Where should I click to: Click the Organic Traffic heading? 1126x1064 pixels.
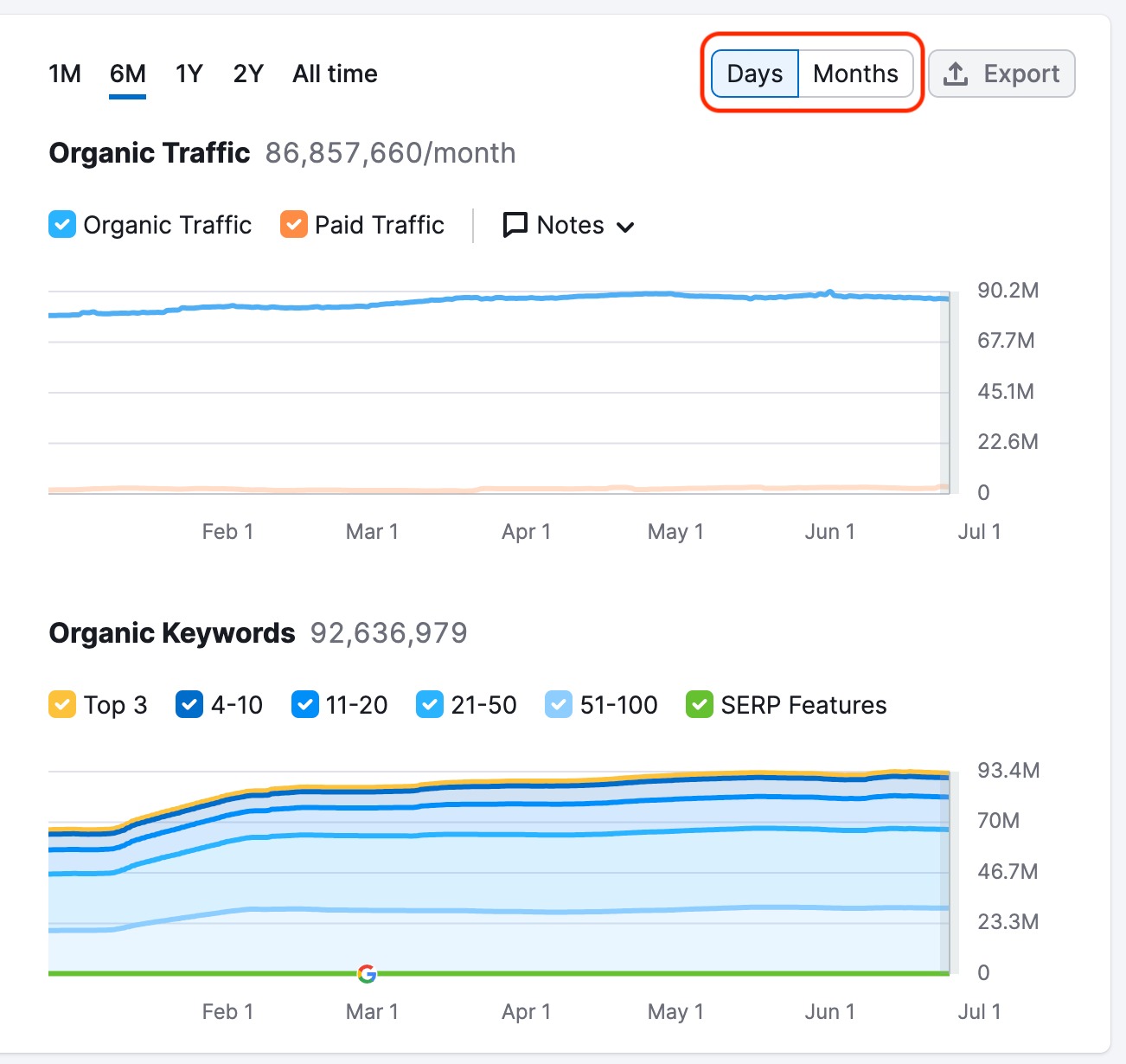pyautogui.click(x=150, y=153)
